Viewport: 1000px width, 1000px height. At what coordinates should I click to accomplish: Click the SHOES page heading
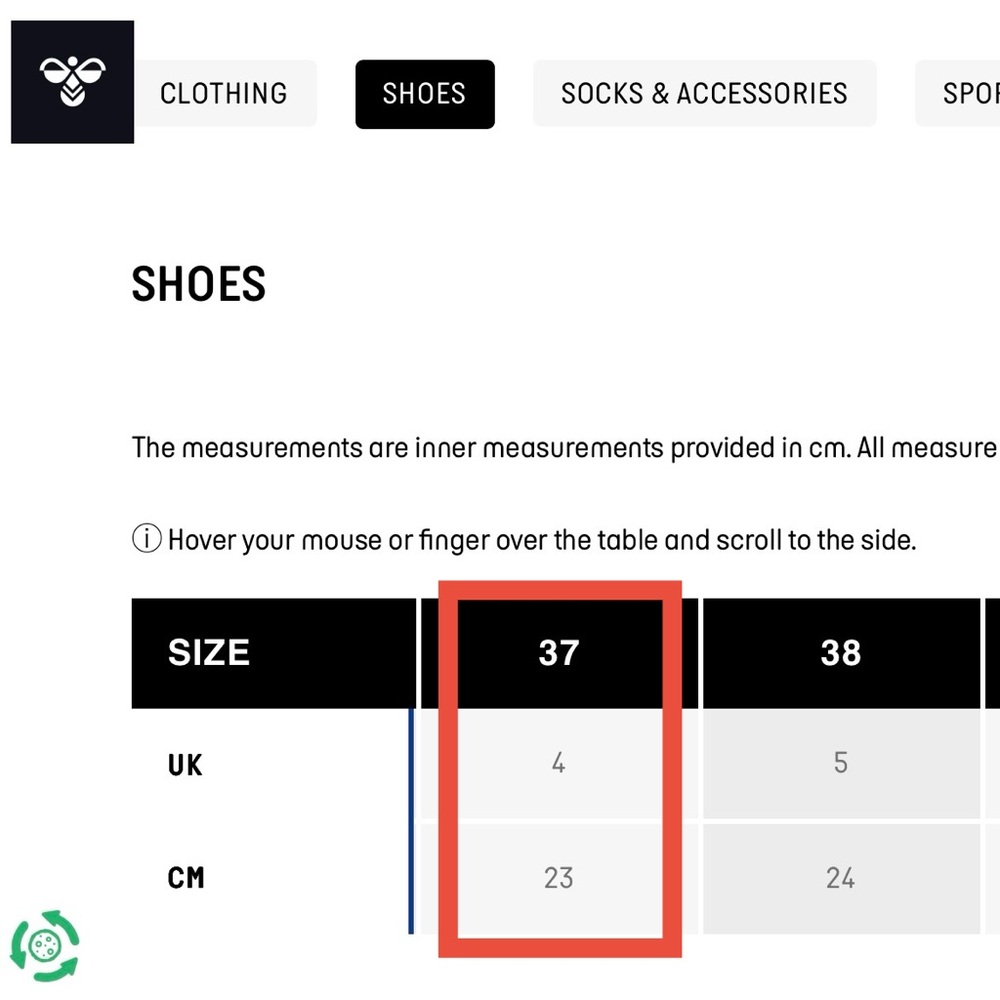[198, 284]
